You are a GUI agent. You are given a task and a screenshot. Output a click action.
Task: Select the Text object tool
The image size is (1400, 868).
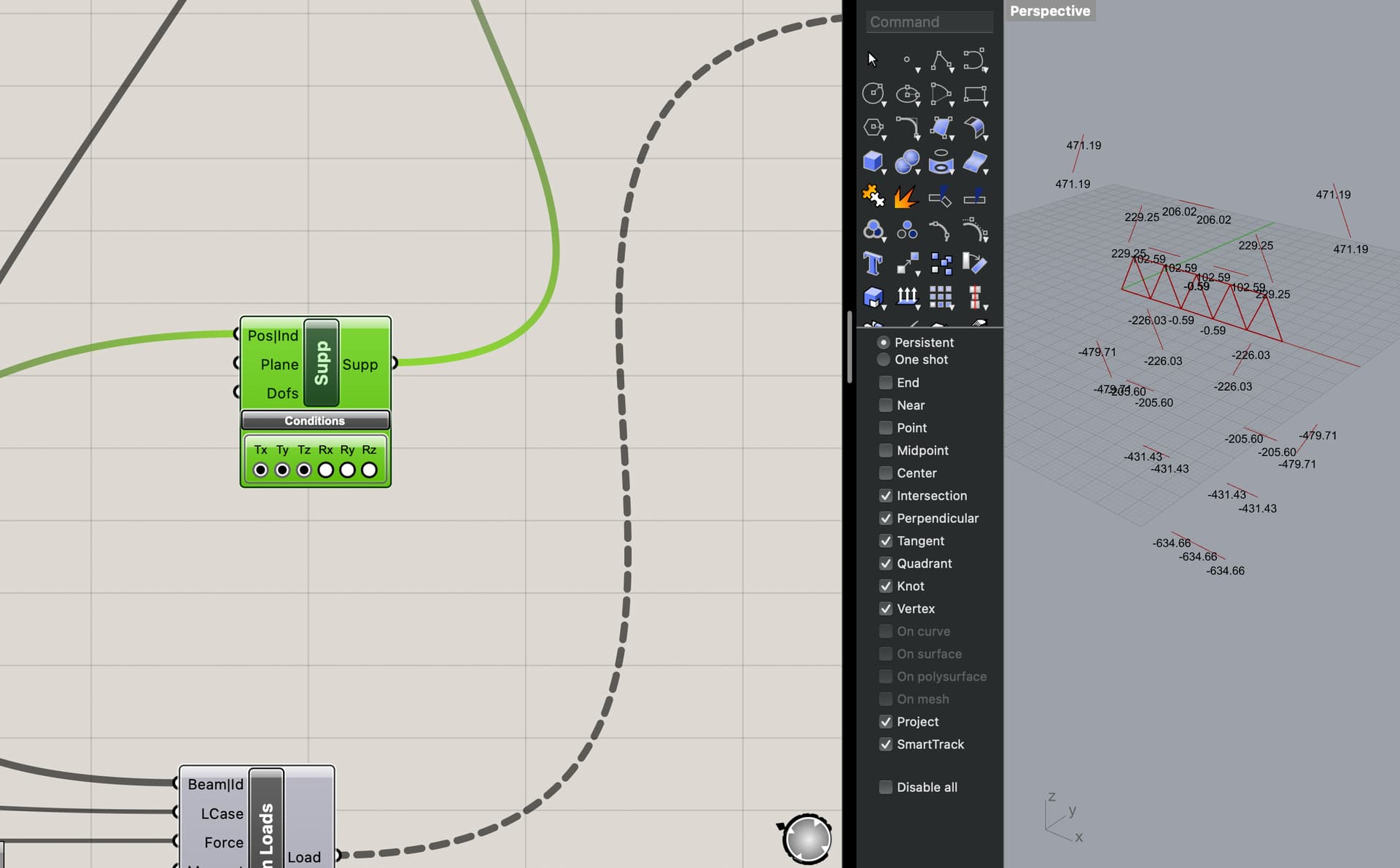coord(872,263)
